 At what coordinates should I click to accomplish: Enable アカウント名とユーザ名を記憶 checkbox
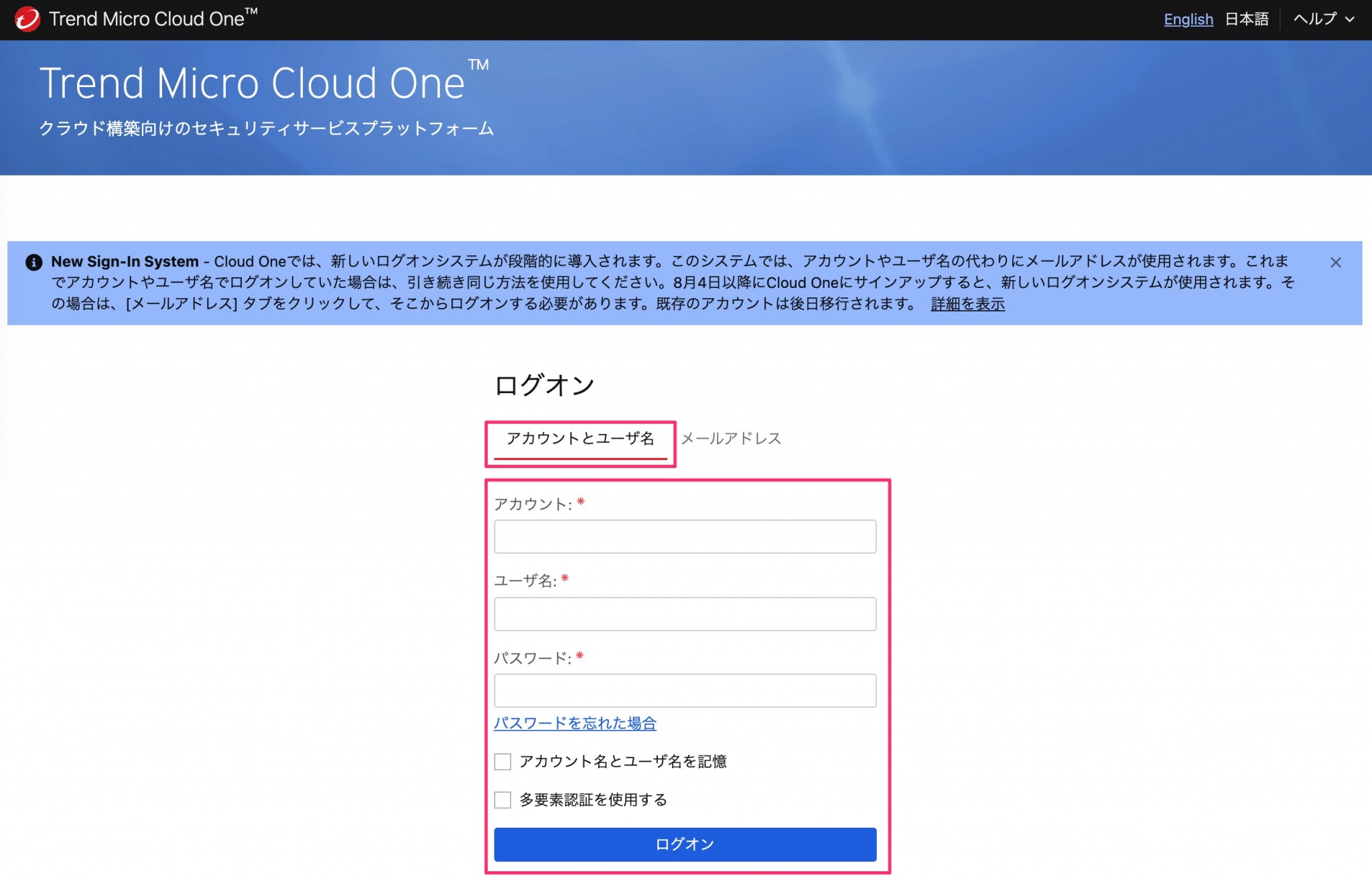click(x=501, y=761)
